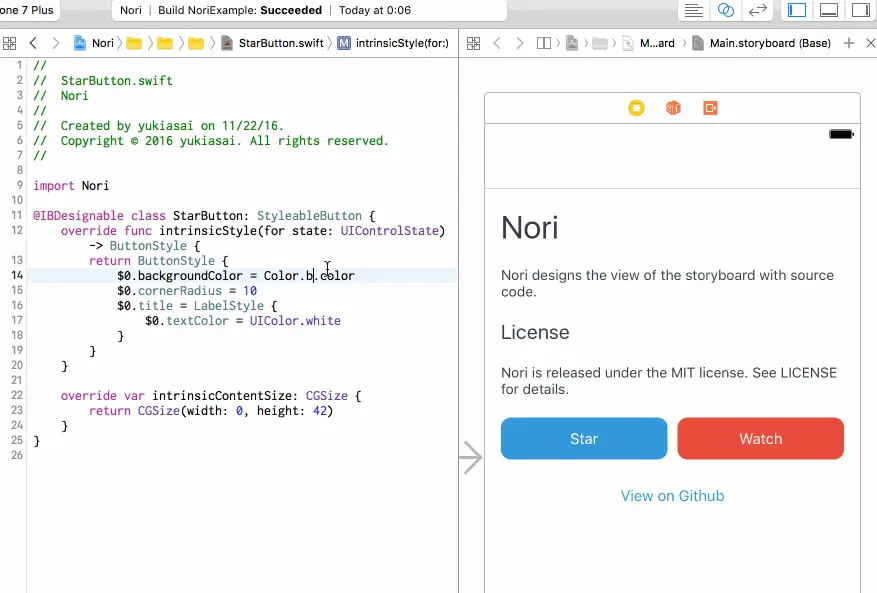Click the initial view controller entry arrow
The height and width of the screenshot is (593, 877).
coord(470,458)
